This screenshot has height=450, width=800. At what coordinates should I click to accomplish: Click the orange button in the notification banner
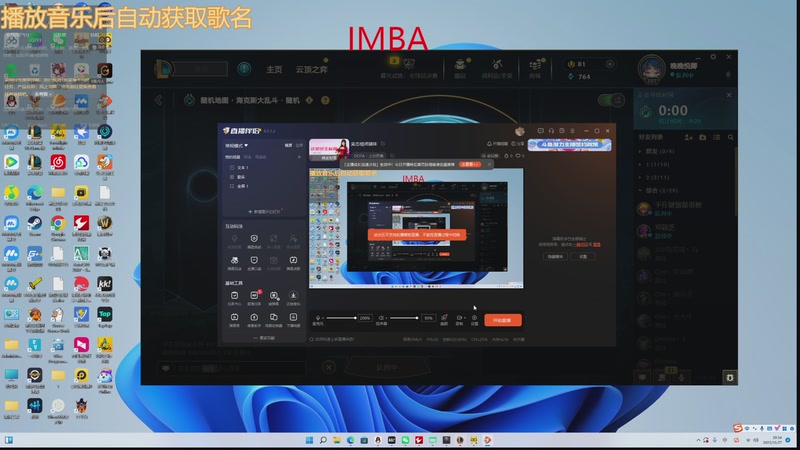point(469,164)
